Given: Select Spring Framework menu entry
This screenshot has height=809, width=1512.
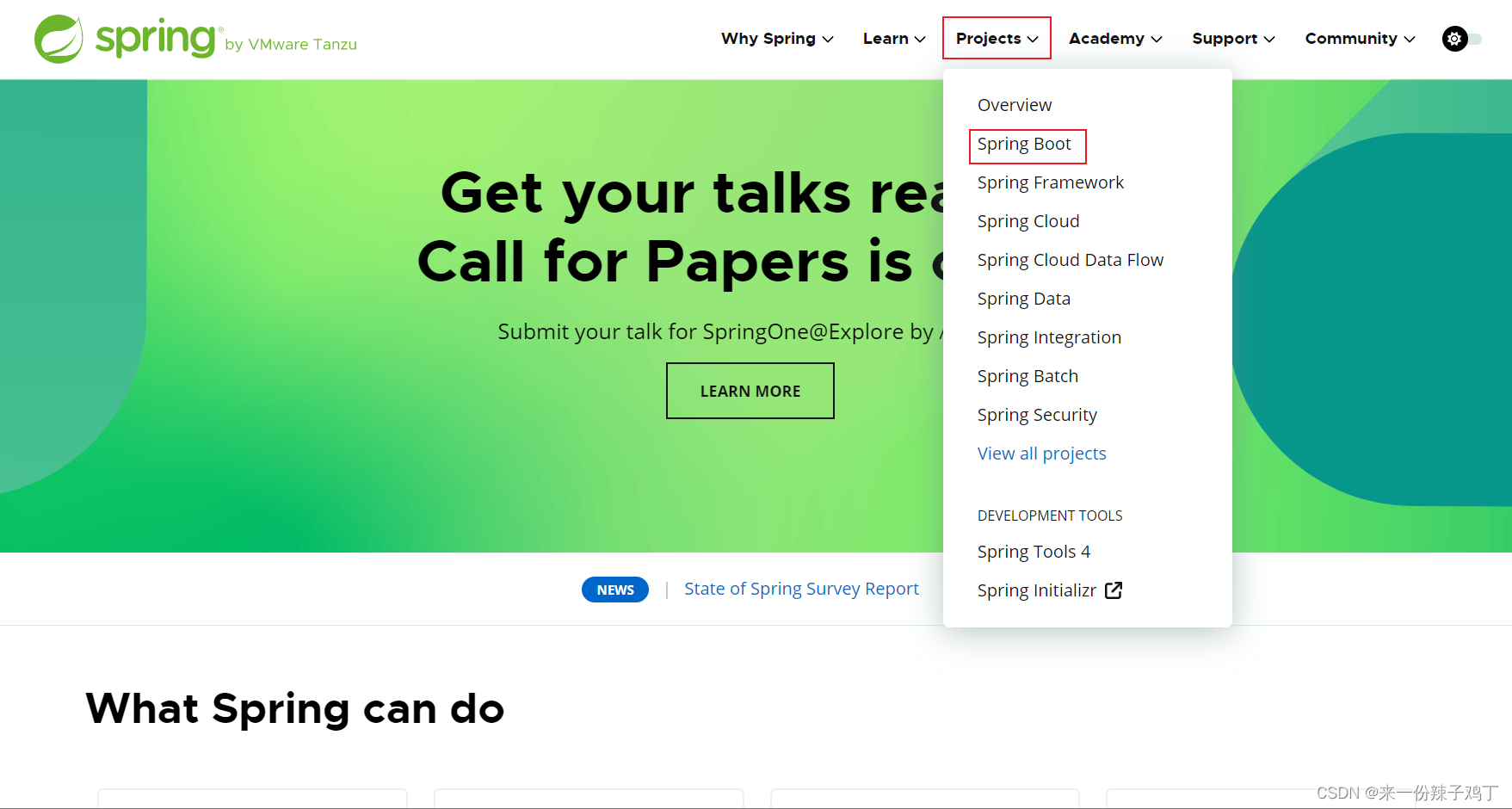Looking at the screenshot, I should tap(1051, 182).
